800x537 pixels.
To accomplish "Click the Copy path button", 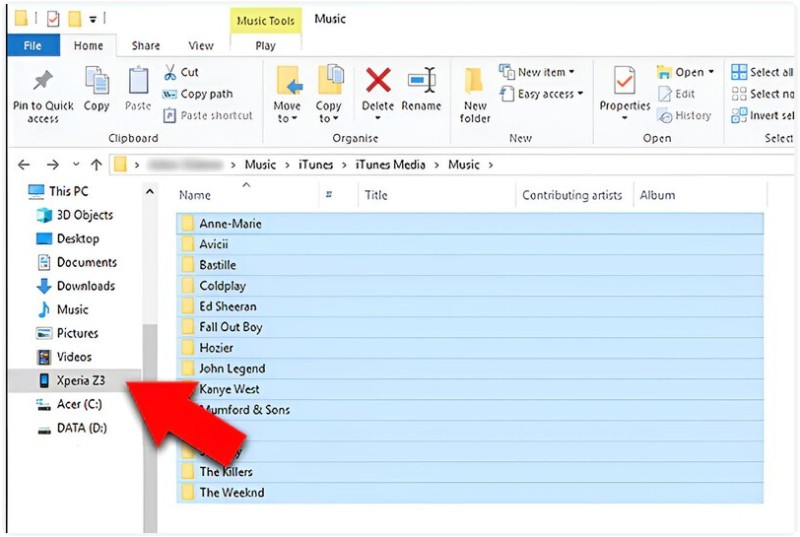I will [x=199, y=94].
